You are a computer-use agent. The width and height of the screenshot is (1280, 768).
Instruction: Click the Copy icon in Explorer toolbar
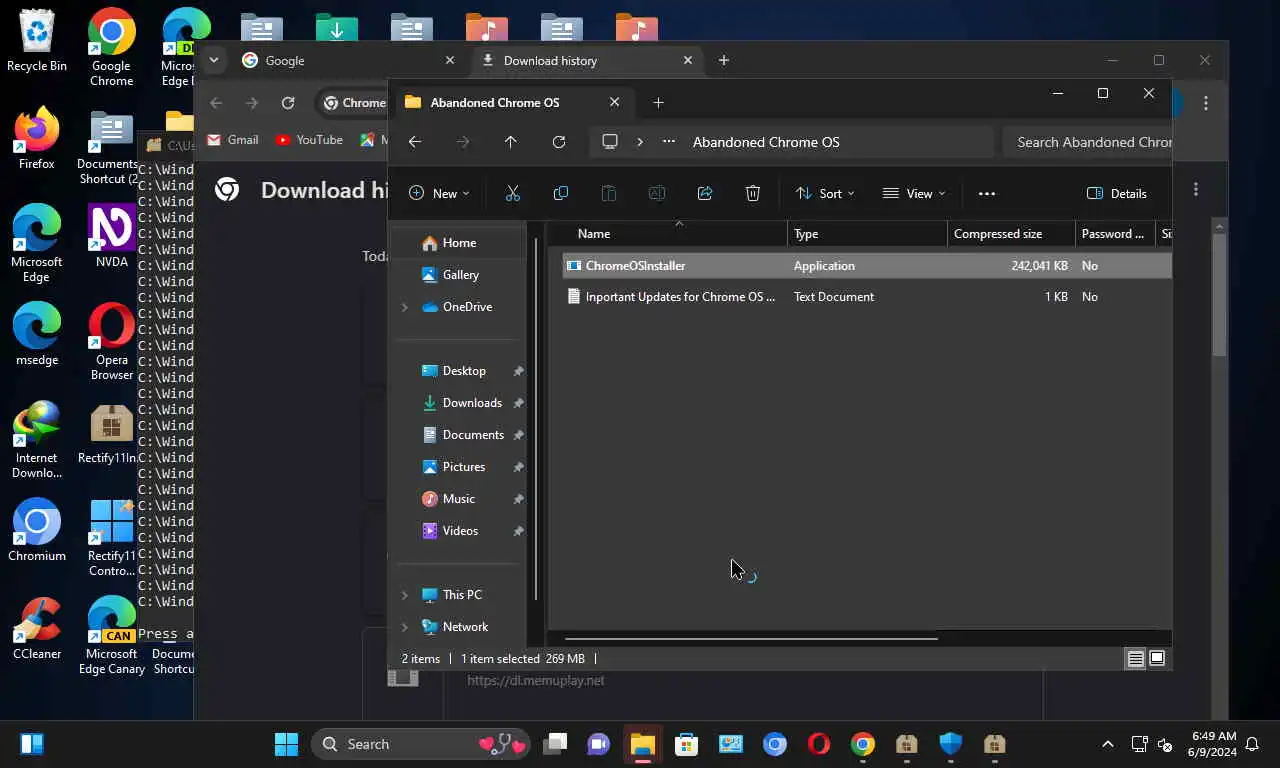pyautogui.click(x=561, y=193)
